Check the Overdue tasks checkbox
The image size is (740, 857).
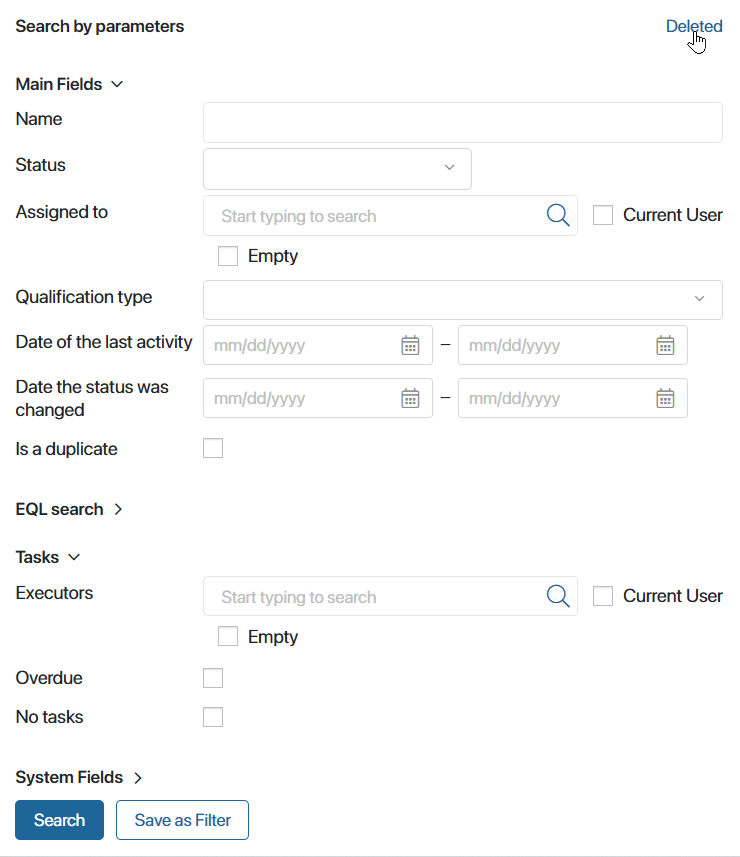[213, 678]
